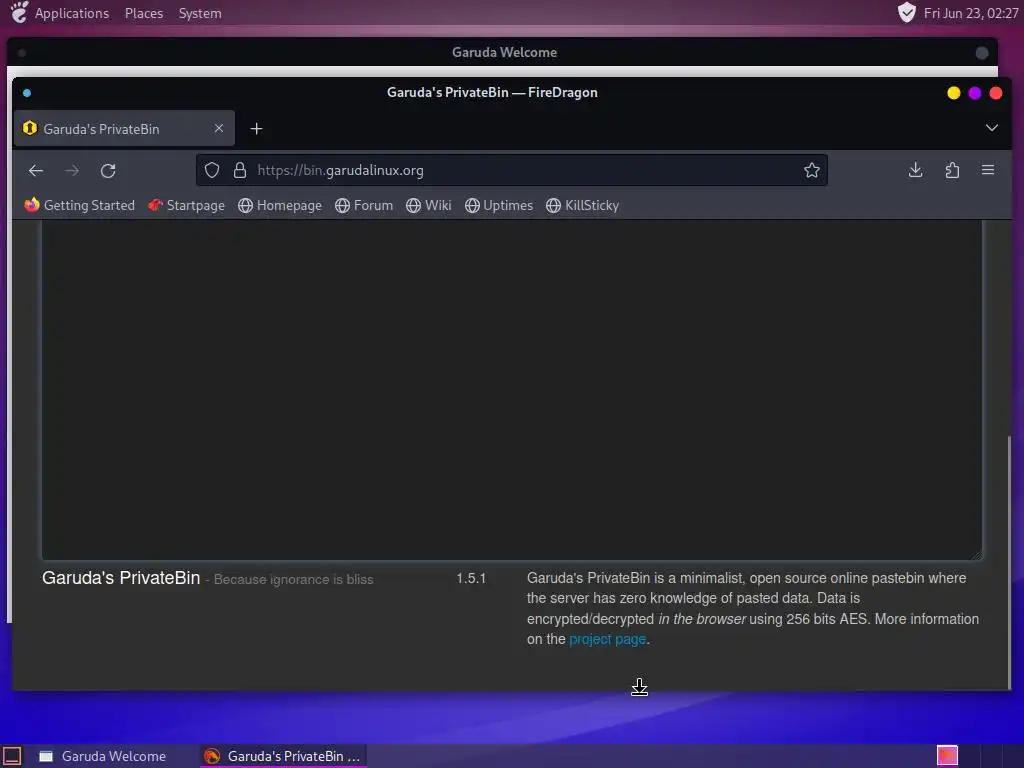This screenshot has width=1024, height=768.
Task: Open the clock showing Fri Jun 23
Action: (971, 13)
